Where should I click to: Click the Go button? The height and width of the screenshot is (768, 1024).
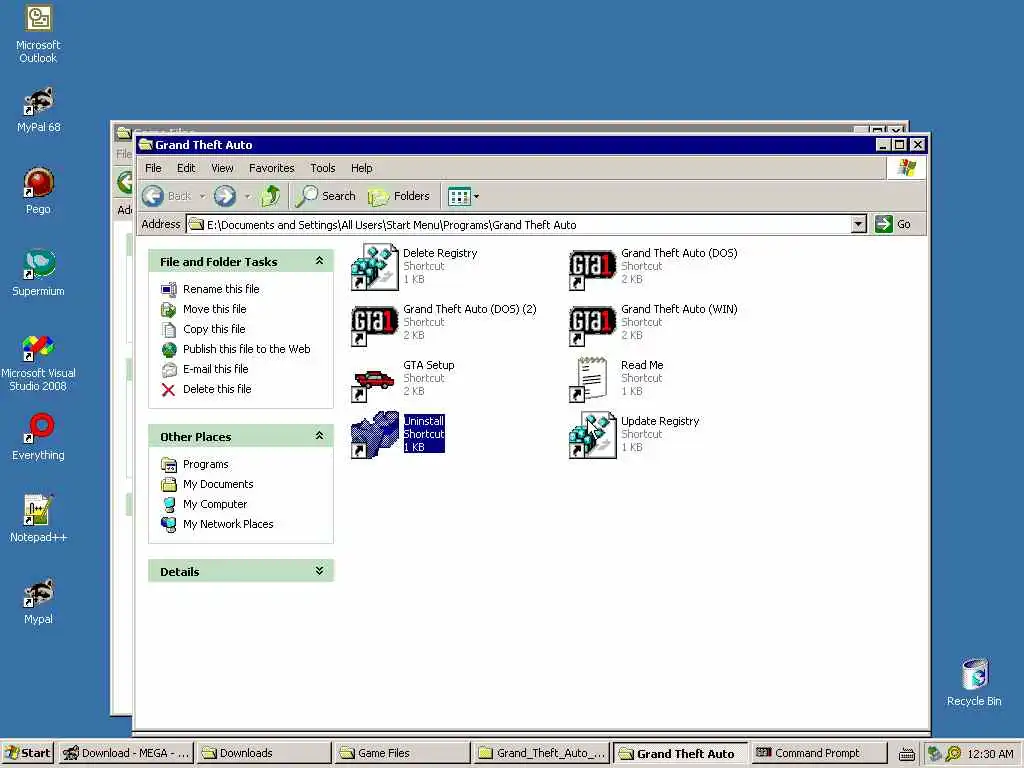click(893, 224)
